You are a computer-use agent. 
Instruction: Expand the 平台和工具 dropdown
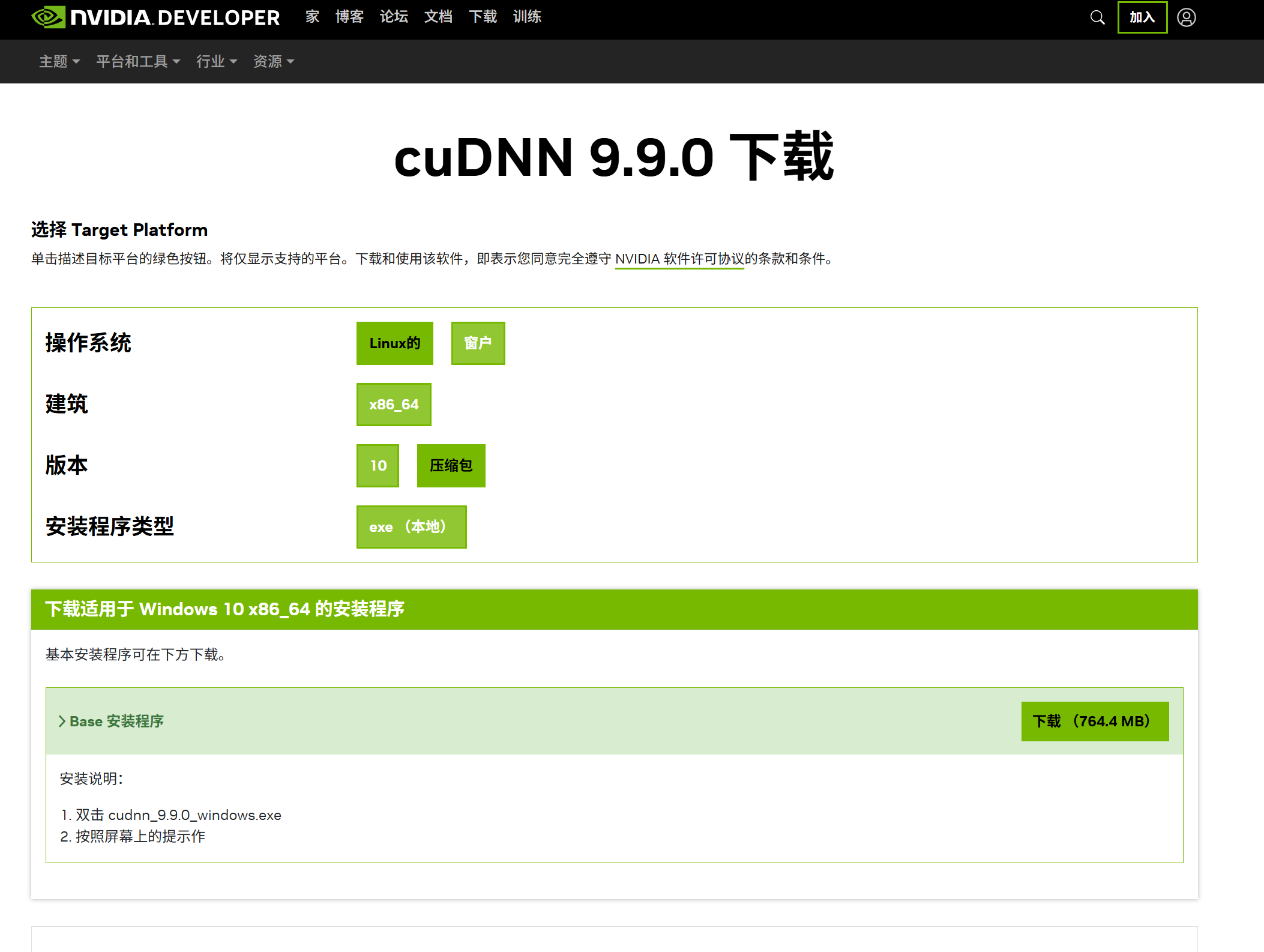[138, 61]
